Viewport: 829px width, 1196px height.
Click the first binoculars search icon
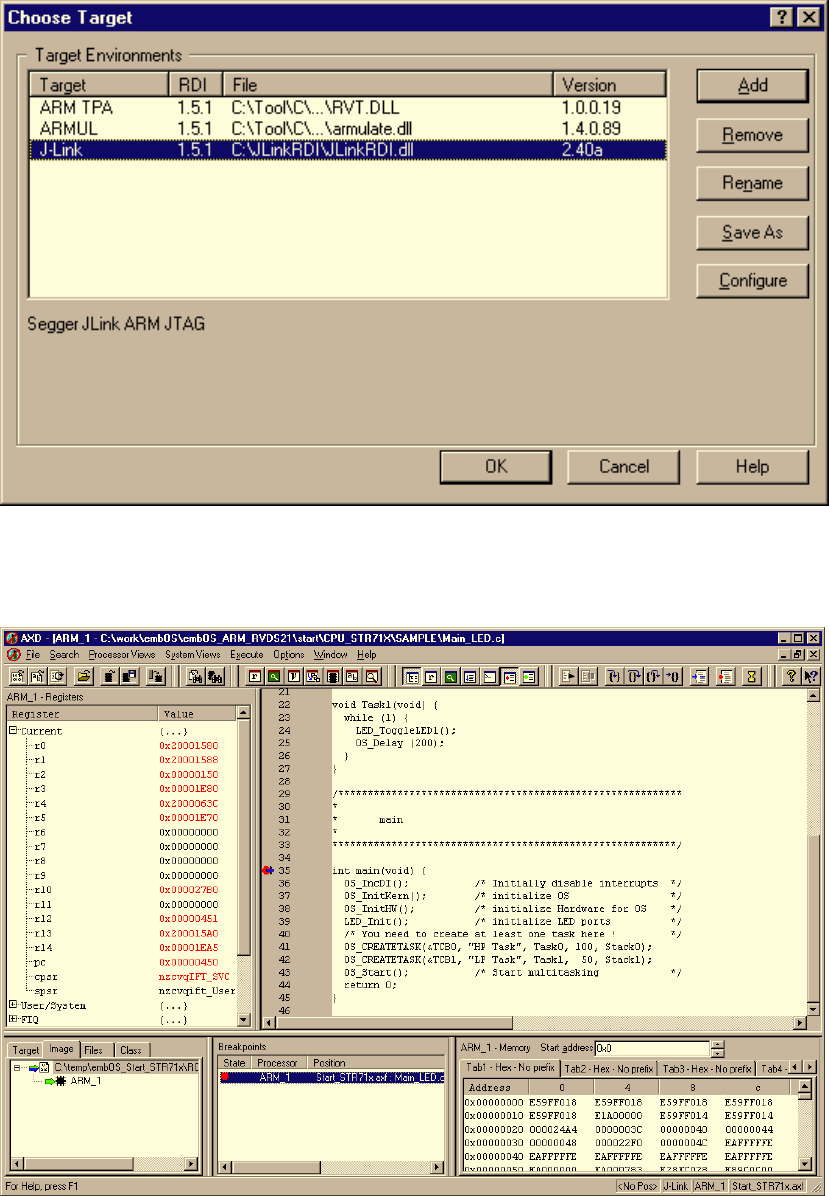tap(195, 676)
